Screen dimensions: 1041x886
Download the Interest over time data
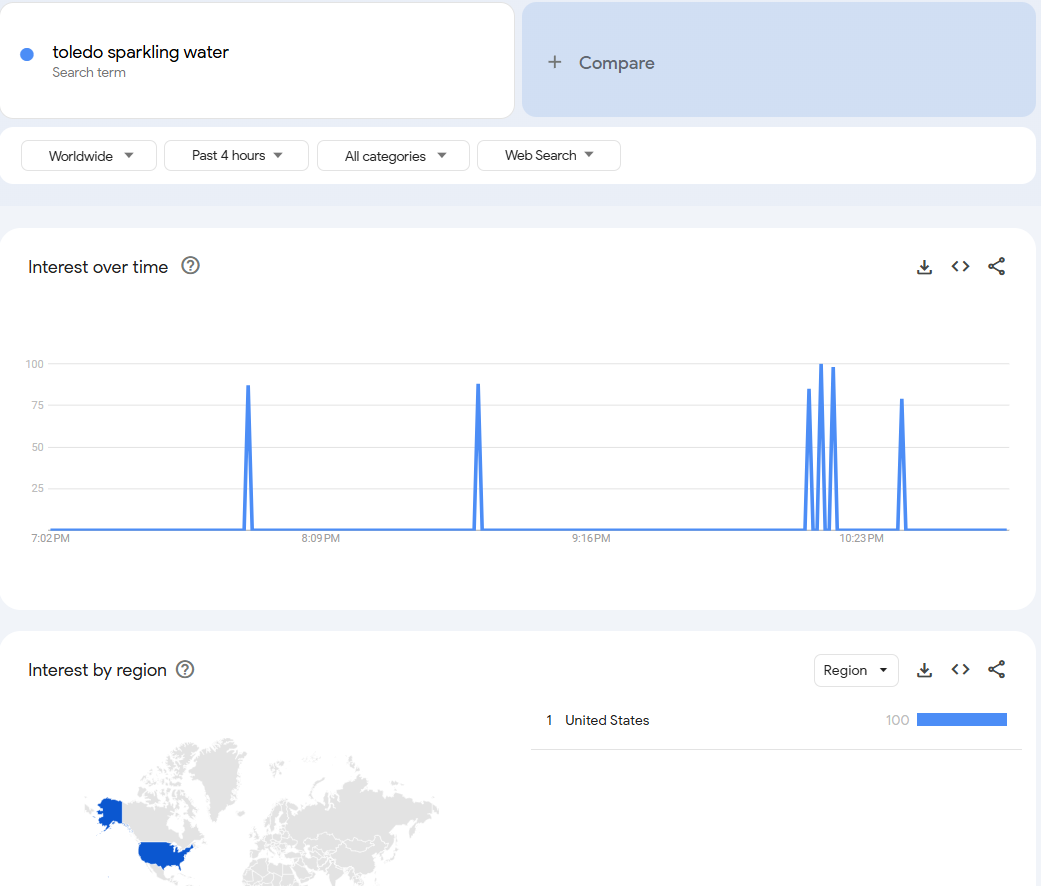click(924, 267)
